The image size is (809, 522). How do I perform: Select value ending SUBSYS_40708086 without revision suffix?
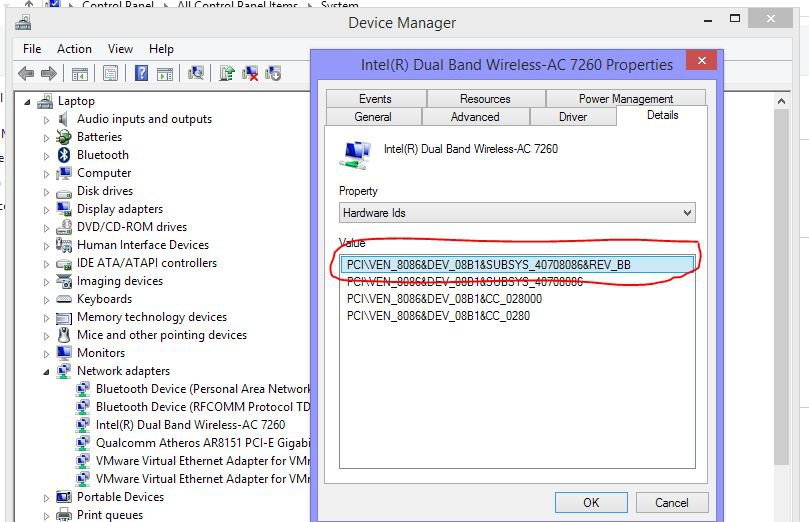coord(465,282)
